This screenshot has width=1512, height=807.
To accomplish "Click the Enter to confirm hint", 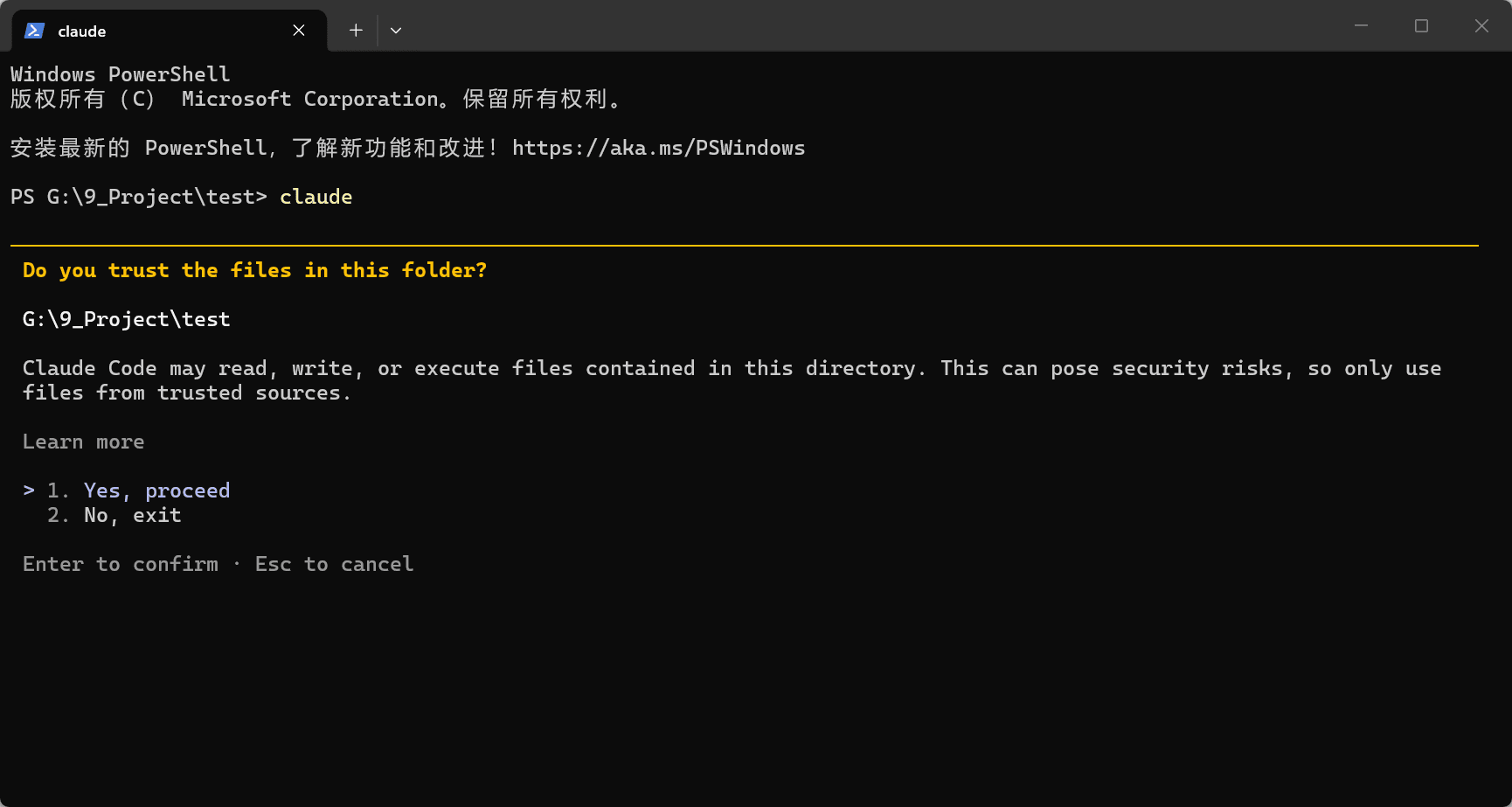I will (121, 564).
